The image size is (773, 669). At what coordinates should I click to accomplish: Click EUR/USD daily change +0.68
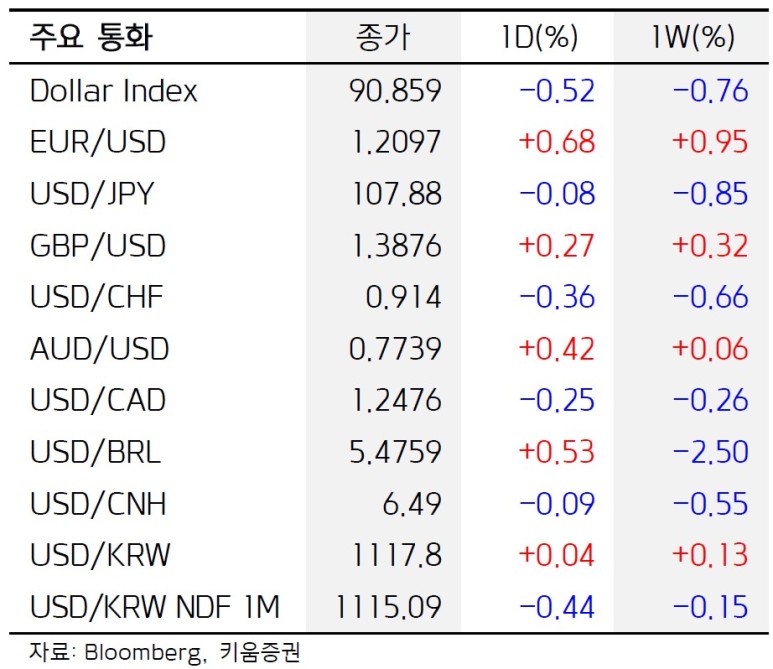pos(556,142)
